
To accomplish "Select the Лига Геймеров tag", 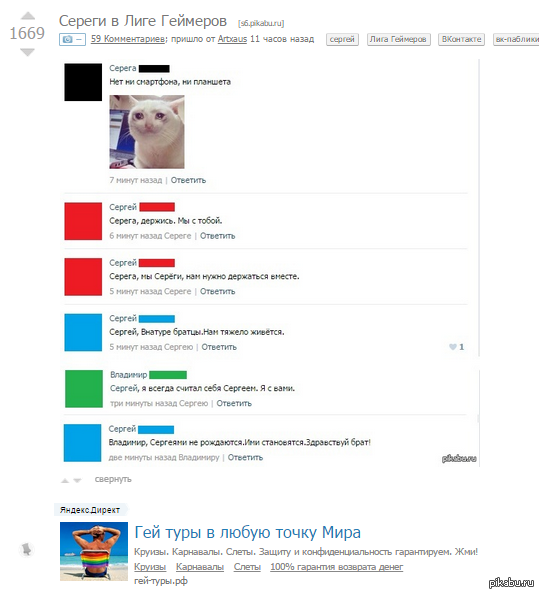I will point(398,39).
